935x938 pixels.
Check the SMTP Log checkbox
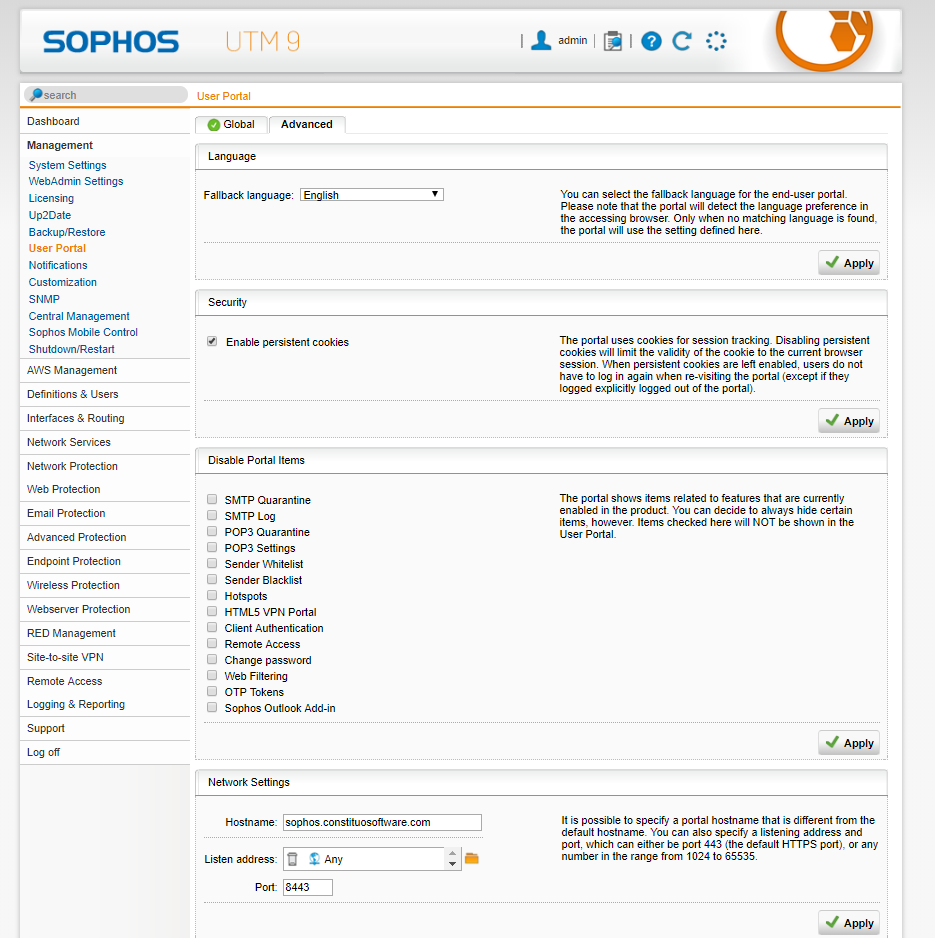tap(212, 515)
